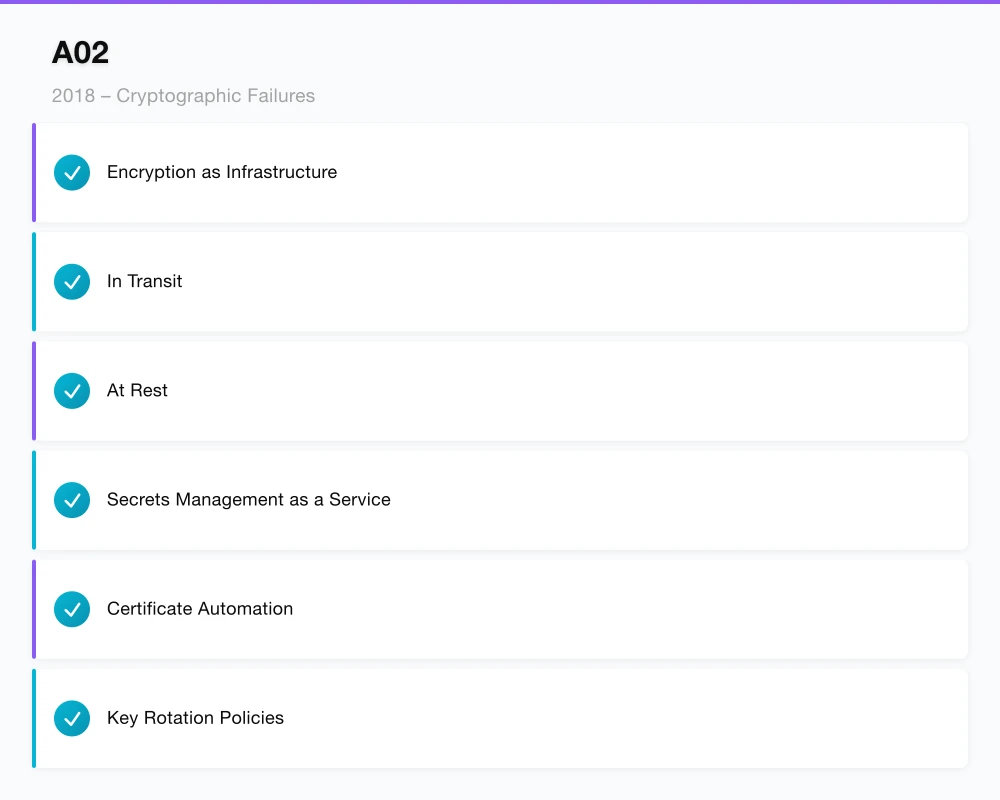Click purple accent stripe on Encryption as Infrastructure card
Screen dimensions: 1000x800
click(x=34, y=173)
